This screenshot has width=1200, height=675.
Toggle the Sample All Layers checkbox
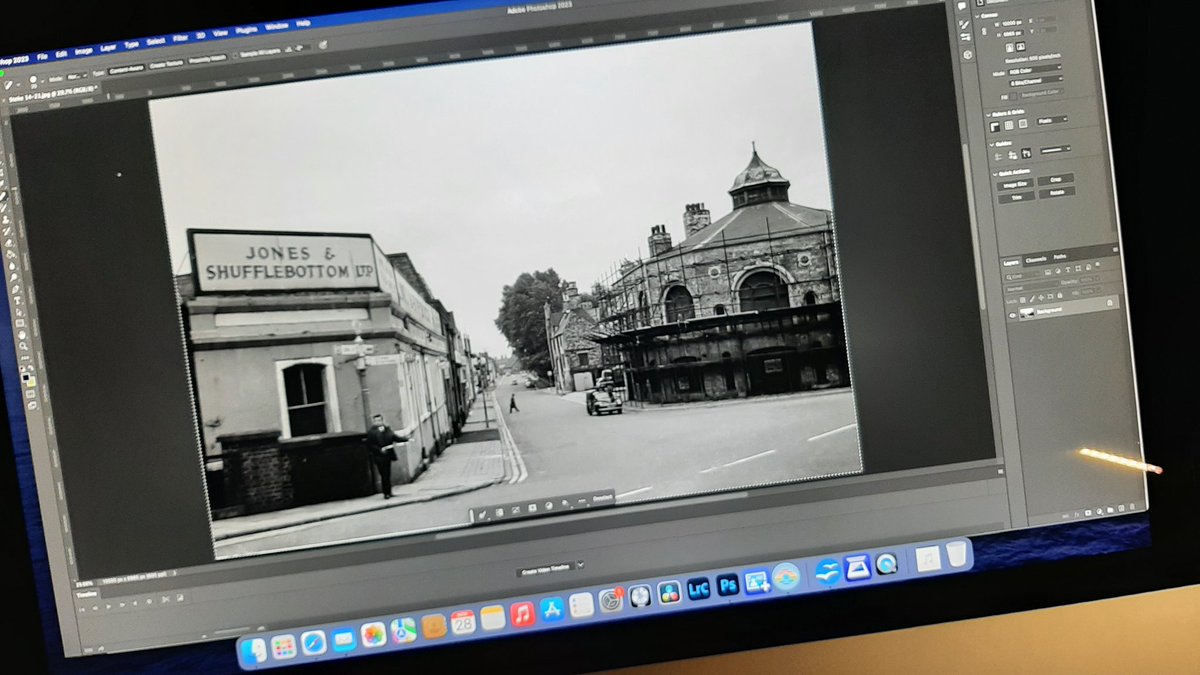point(235,55)
